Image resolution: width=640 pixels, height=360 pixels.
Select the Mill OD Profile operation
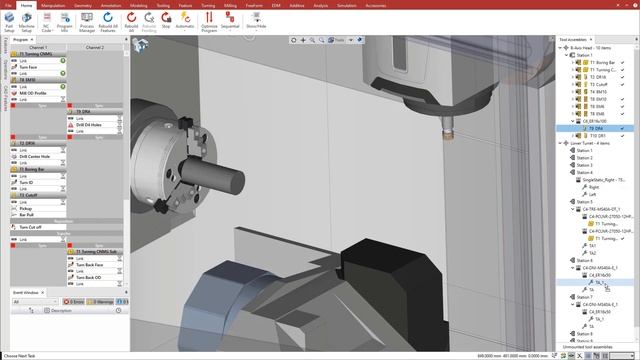pos(38,93)
